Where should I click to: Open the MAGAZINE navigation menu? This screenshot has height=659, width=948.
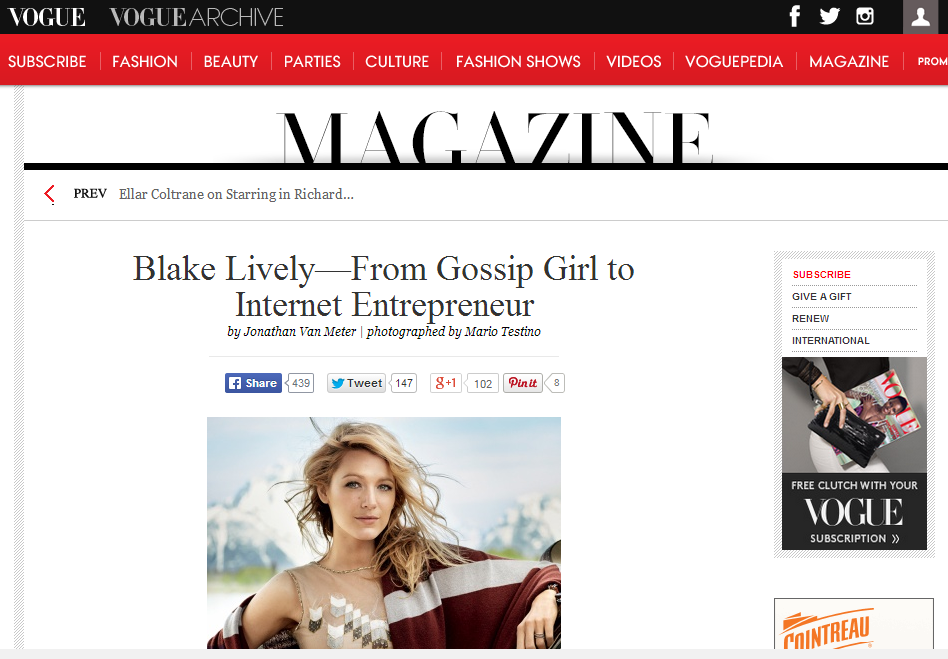pos(849,62)
